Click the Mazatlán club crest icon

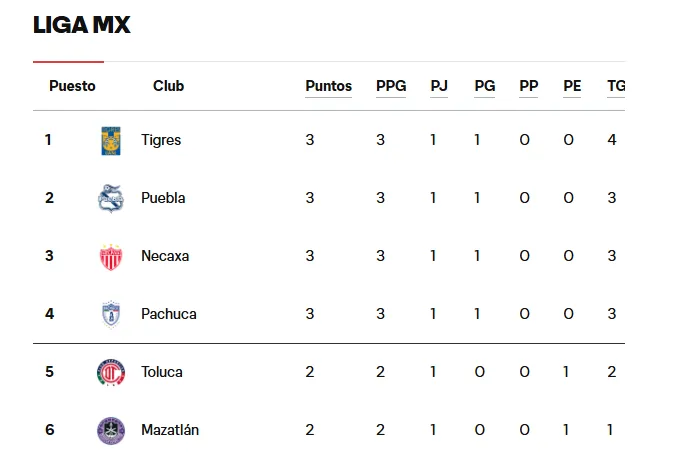click(x=110, y=430)
